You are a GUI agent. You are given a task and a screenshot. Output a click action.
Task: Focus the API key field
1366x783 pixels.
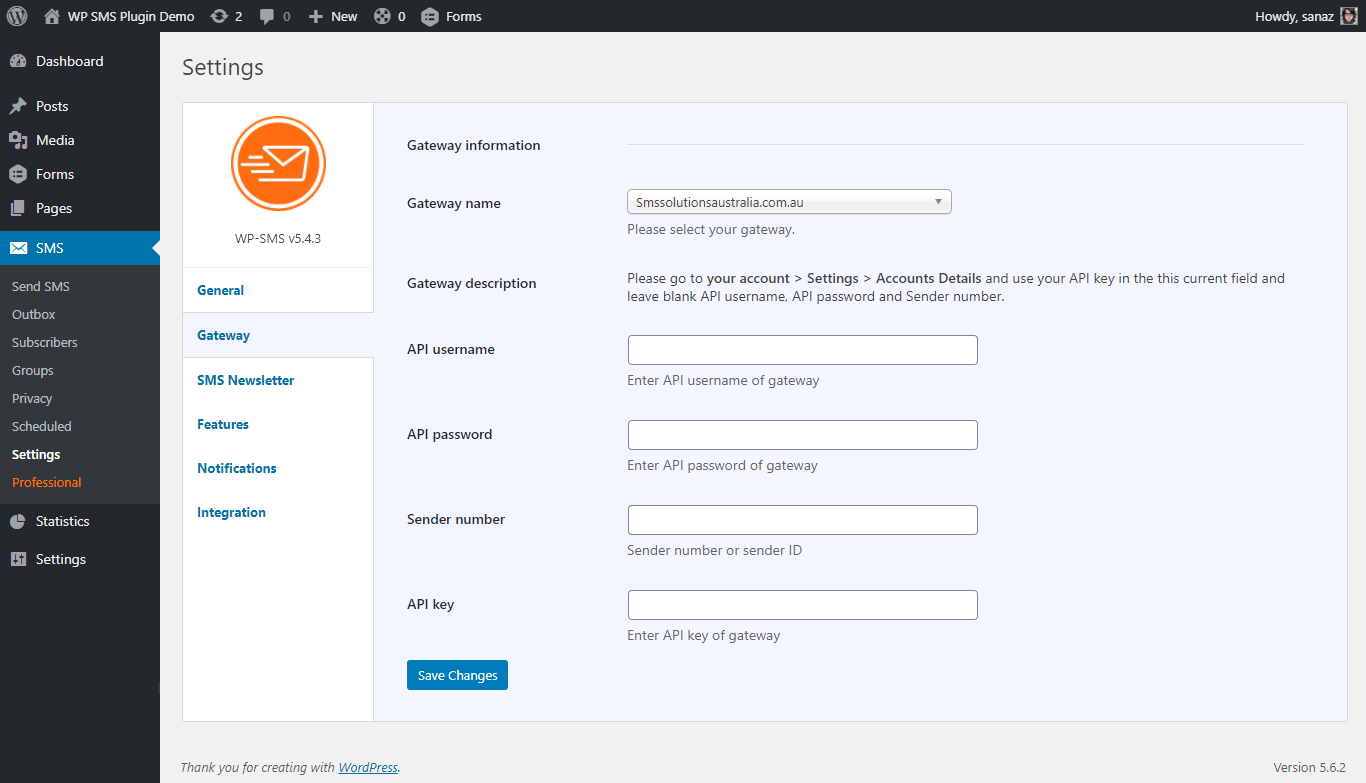pyautogui.click(x=803, y=605)
